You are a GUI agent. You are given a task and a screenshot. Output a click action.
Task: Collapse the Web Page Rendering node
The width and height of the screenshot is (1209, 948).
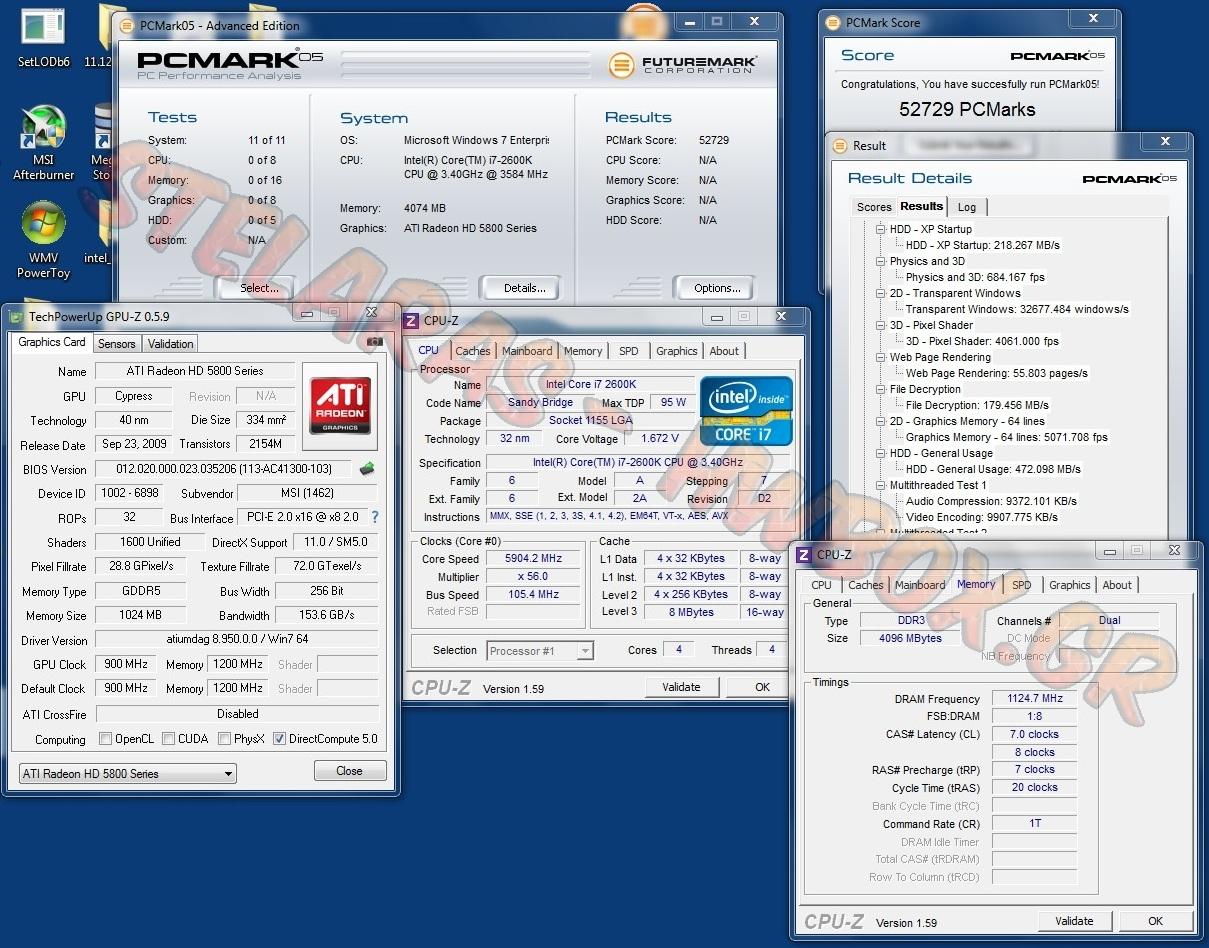pyautogui.click(x=880, y=357)
